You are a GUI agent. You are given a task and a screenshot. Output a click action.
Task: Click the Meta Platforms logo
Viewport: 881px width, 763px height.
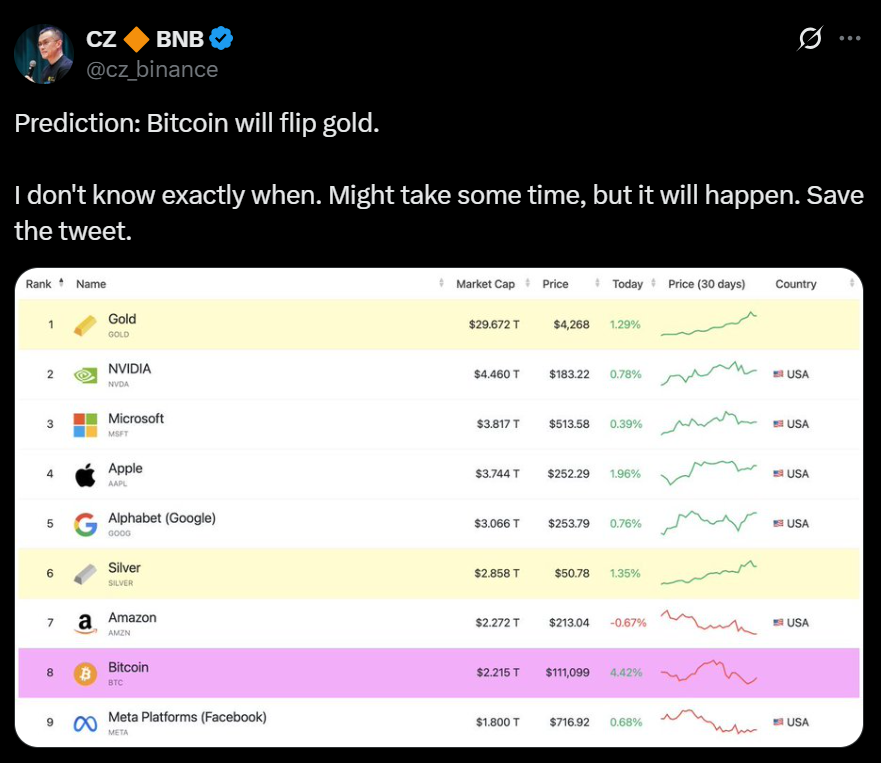tap(86, 722)
